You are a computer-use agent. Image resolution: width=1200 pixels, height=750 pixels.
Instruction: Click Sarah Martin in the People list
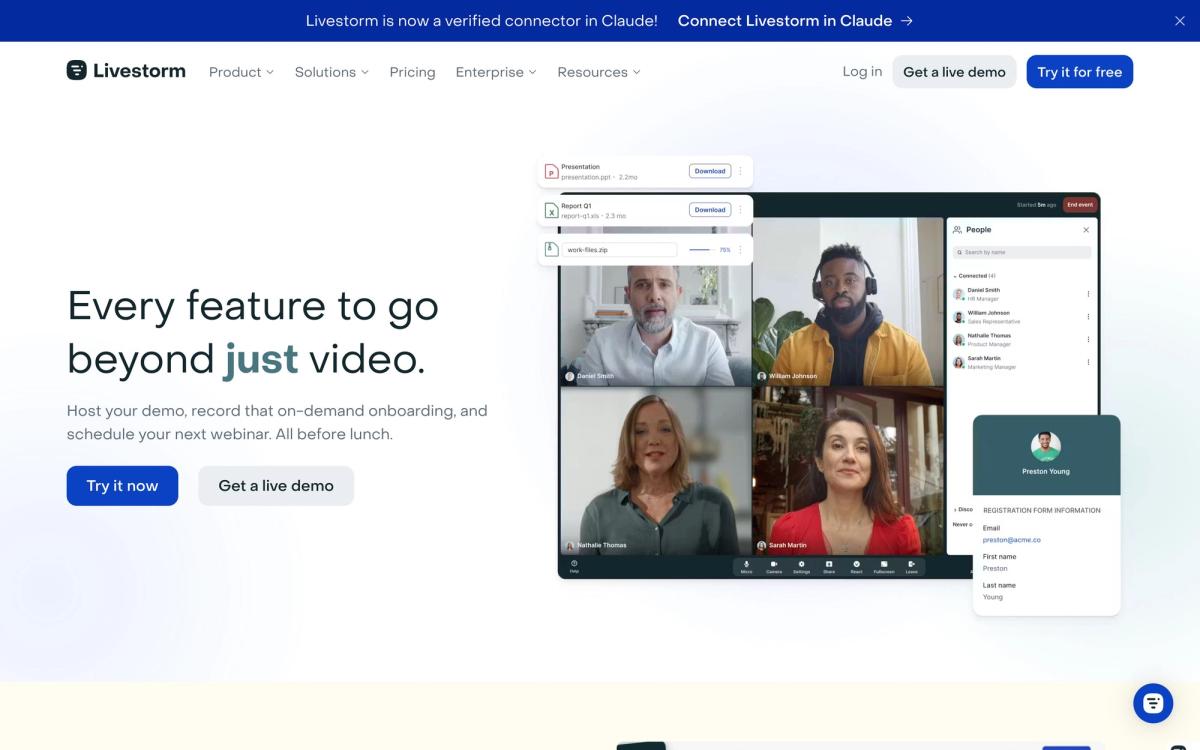[1020, 362]
